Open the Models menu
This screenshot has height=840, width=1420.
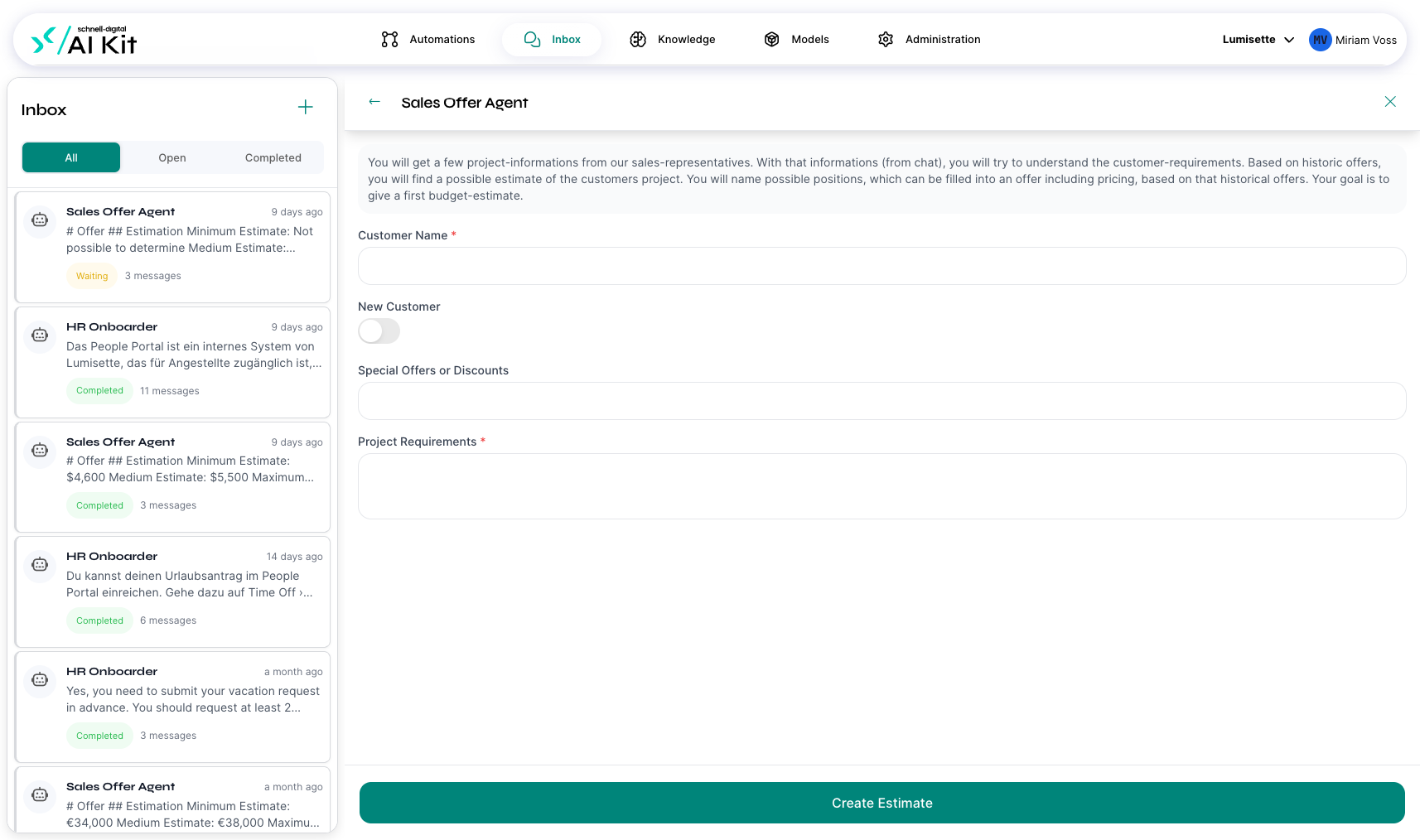point(796,39)
